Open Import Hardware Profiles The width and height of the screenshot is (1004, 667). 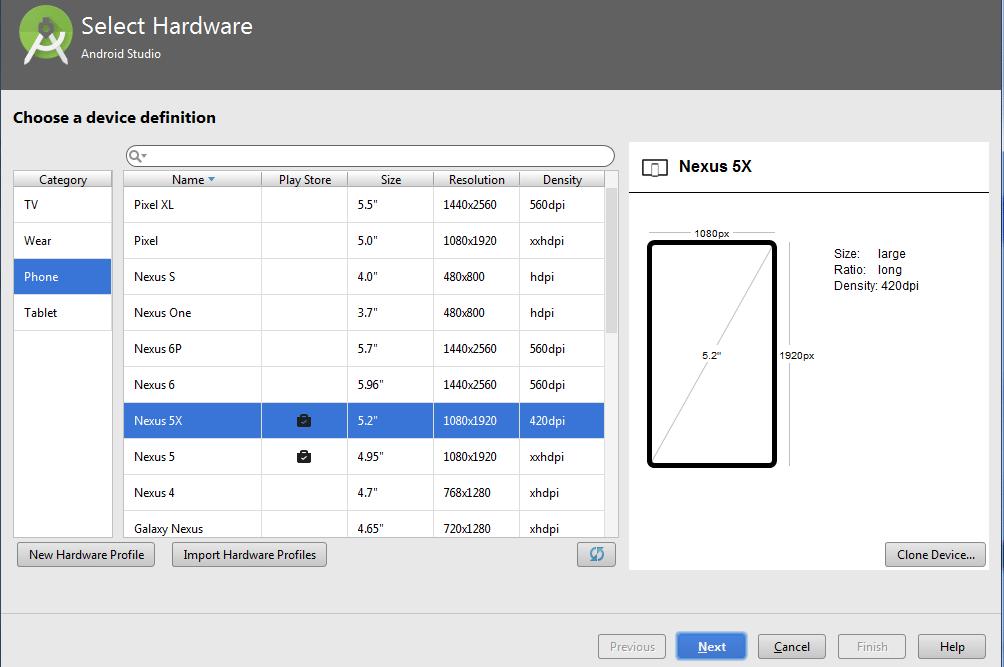pyautogui.click(x=248, y=554)
